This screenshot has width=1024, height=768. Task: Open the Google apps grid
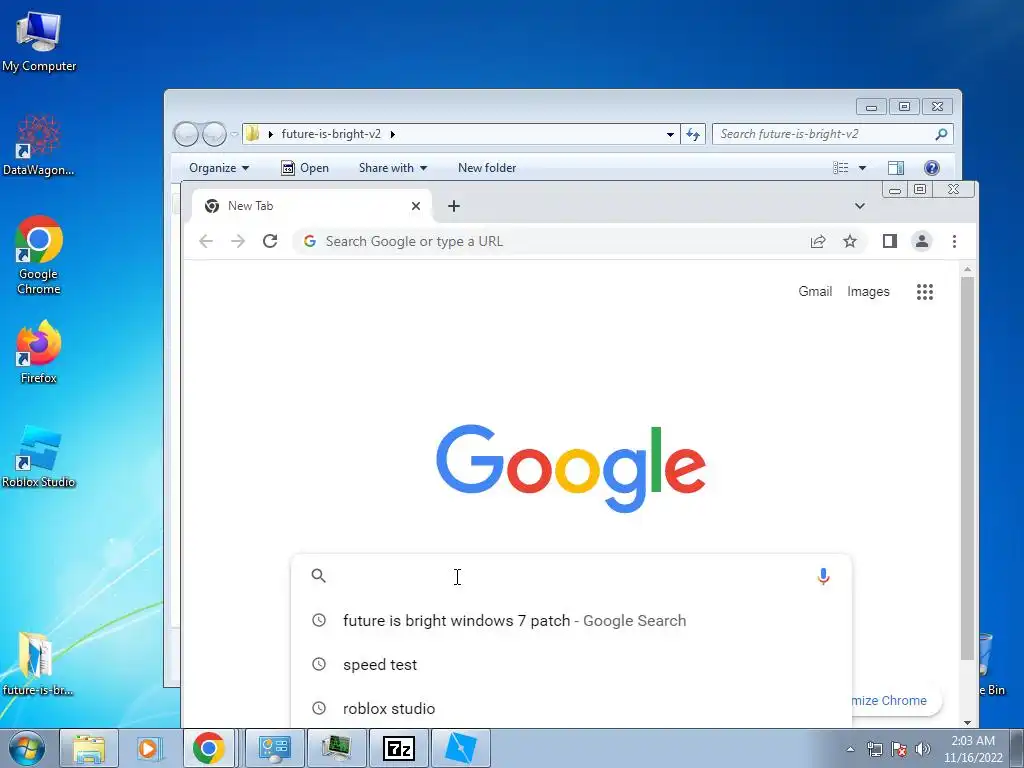pyautogui.click(x=925, y=292)
